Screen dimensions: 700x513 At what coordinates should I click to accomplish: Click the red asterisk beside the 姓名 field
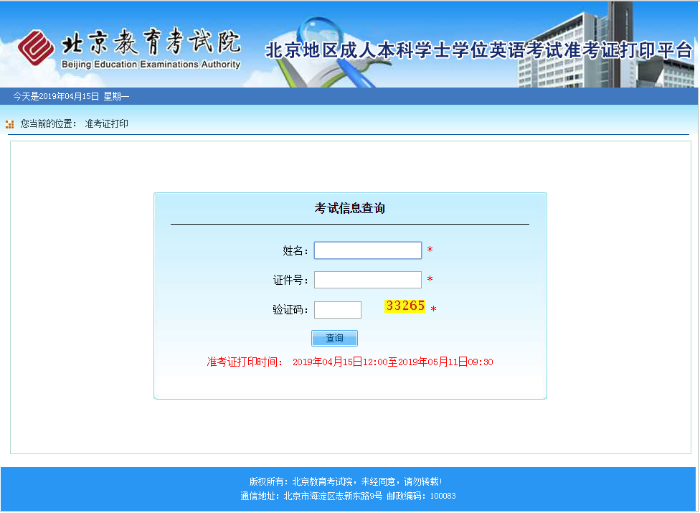point(430,251)
